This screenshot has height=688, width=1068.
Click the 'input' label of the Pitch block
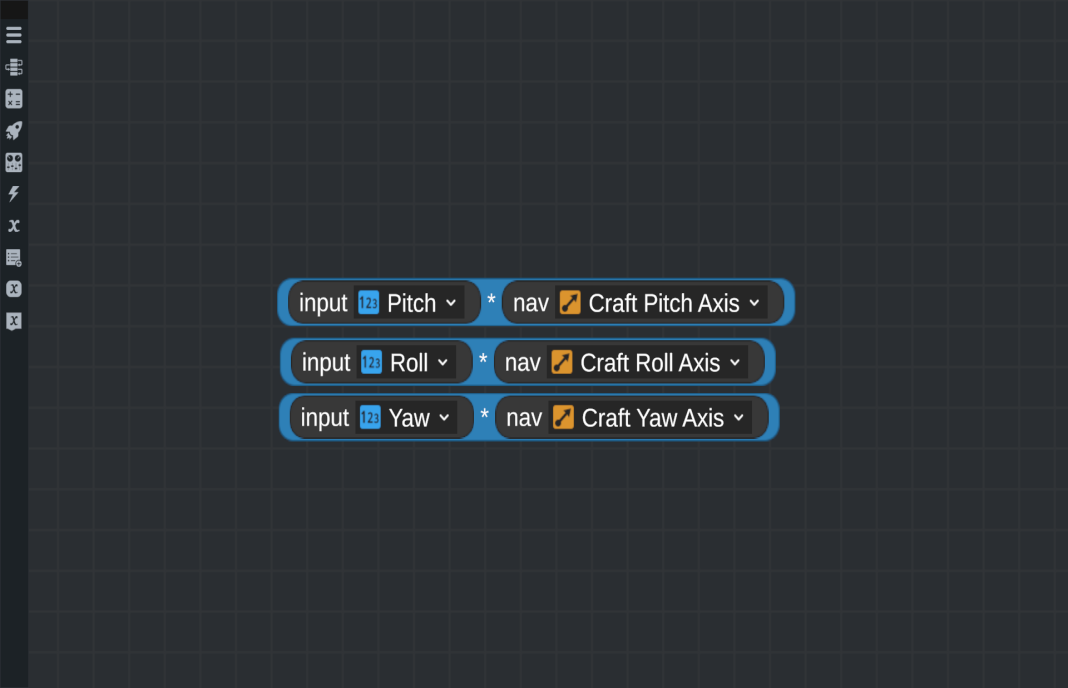tap(324, 303)
